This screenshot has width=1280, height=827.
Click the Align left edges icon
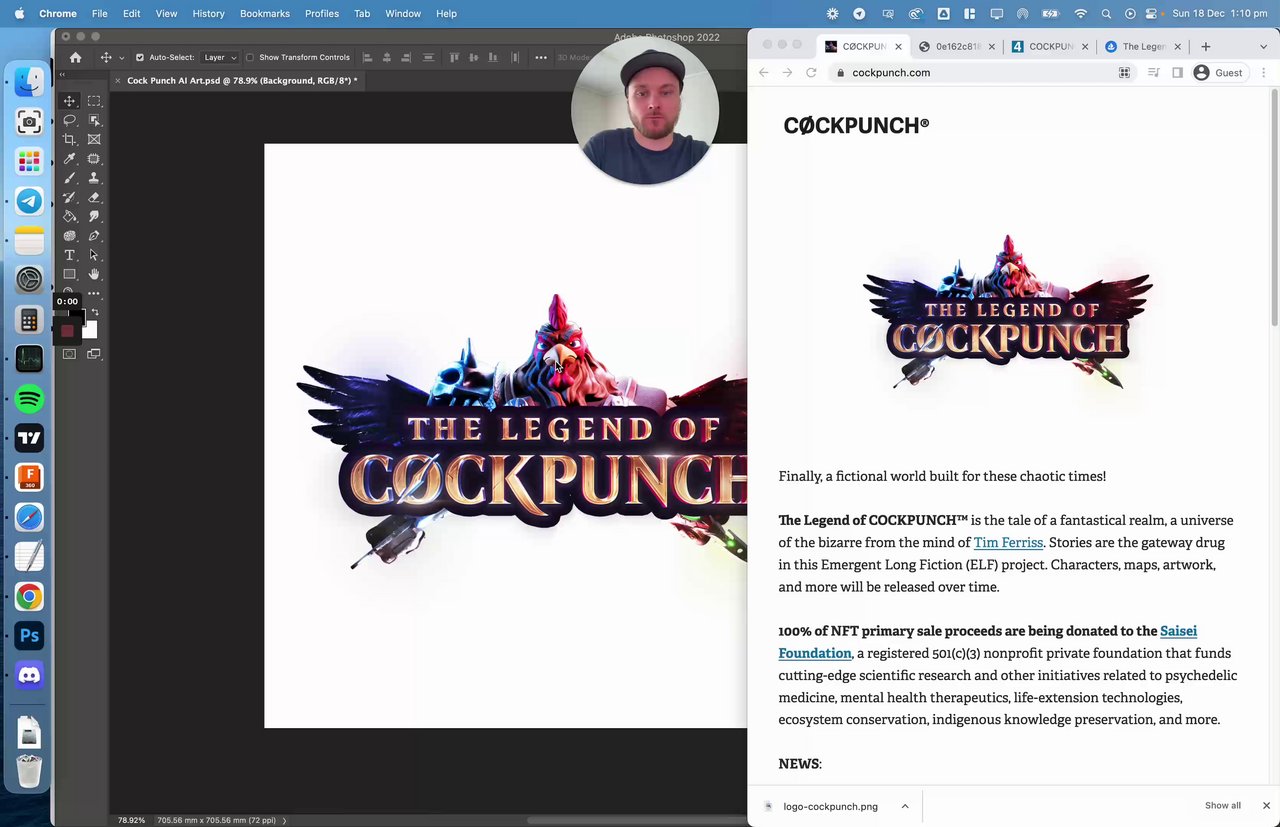(x=367, y=58)
